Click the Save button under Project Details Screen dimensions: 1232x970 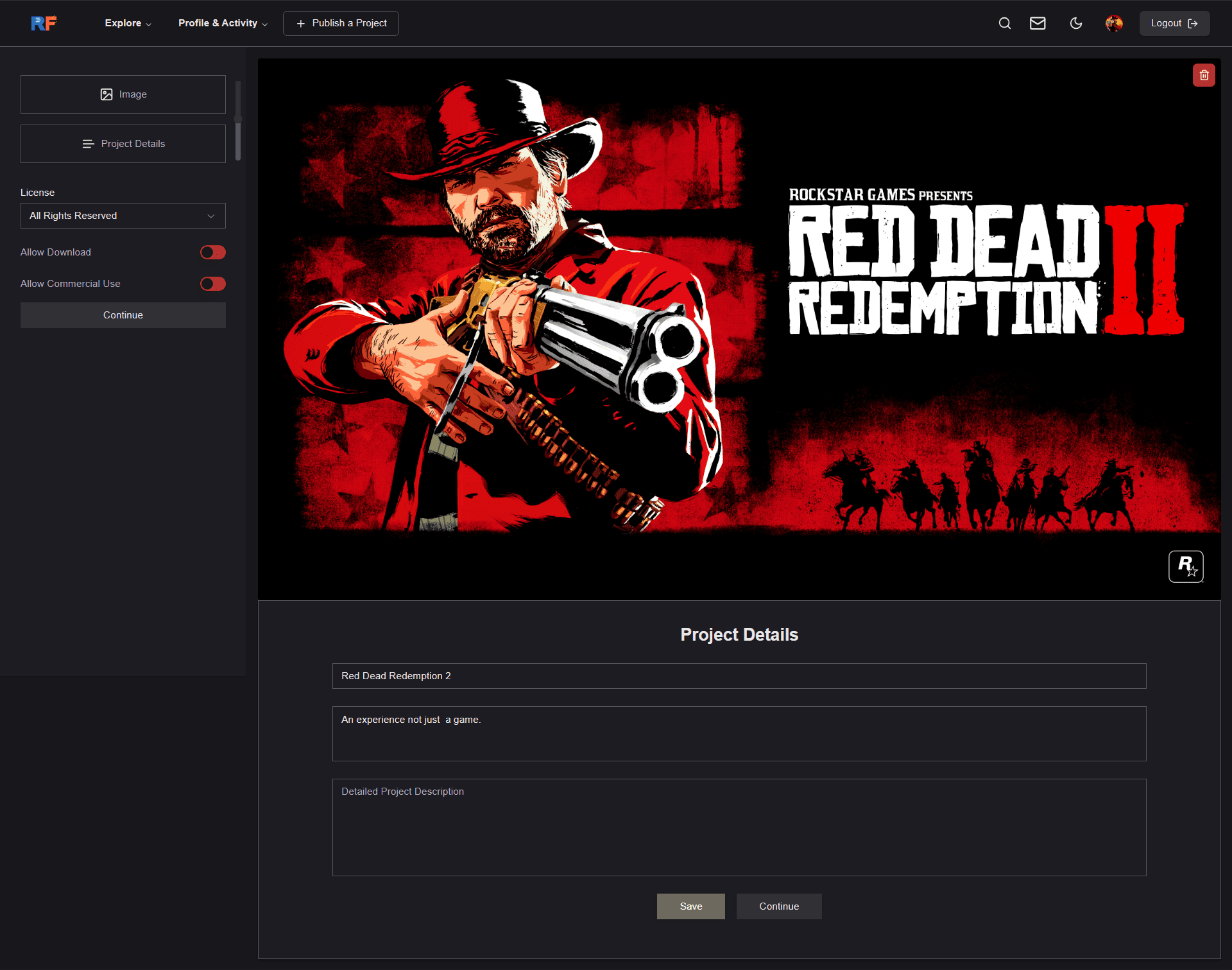[x=691, y=906]
